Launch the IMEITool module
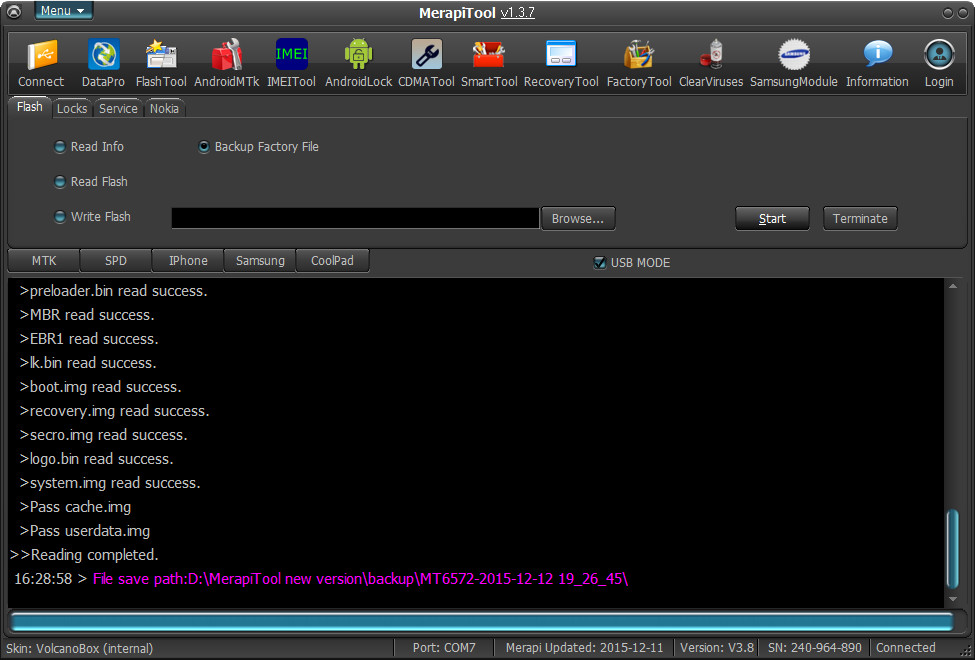975x660 pixels. click(x=291, y=55)
